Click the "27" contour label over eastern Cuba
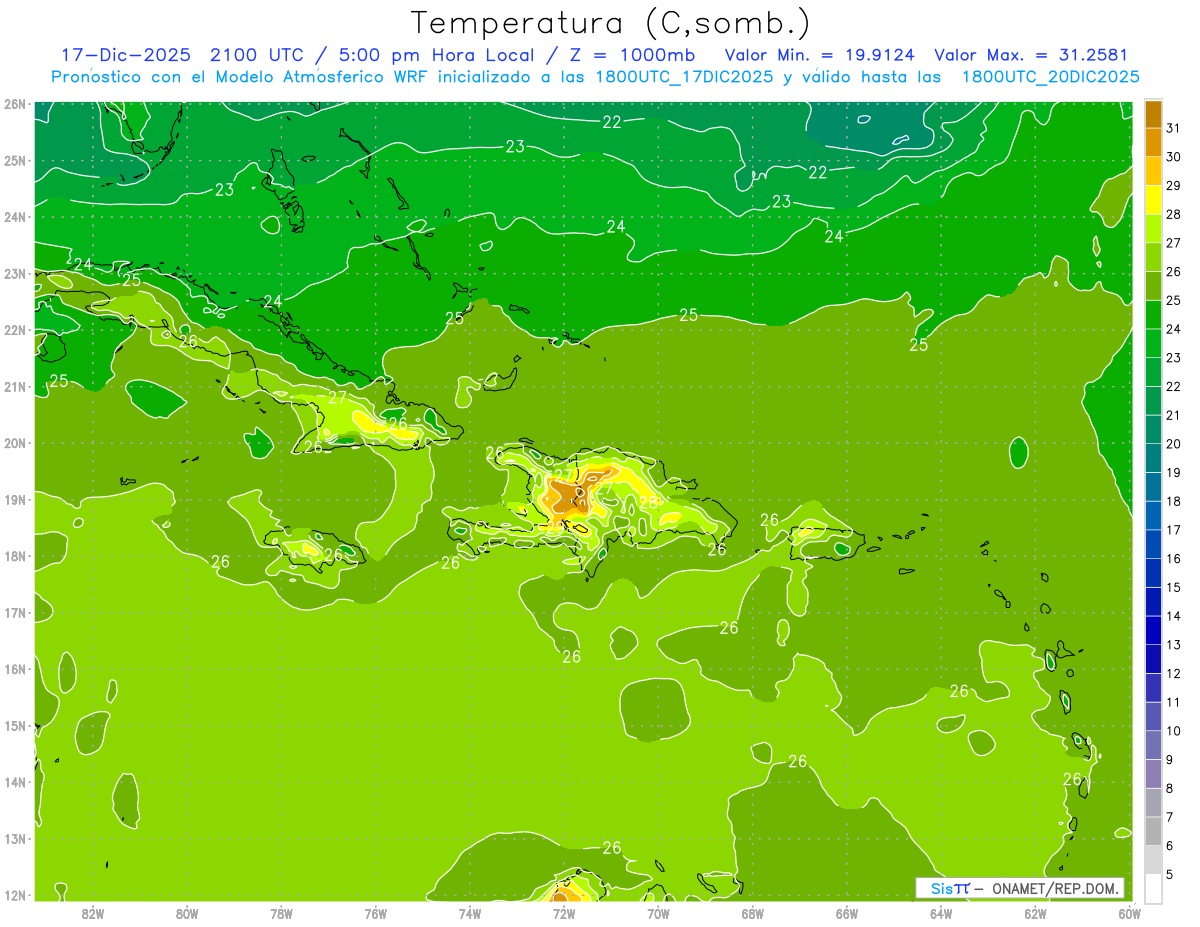This screenshot has width=1200, height=927. coord(338,397)
